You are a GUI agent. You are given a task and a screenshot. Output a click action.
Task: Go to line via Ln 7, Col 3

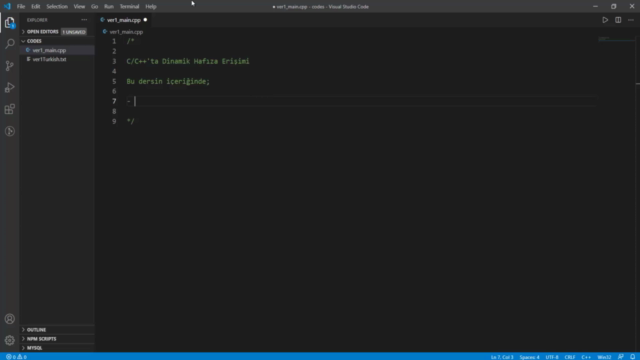tap(502, 357)
